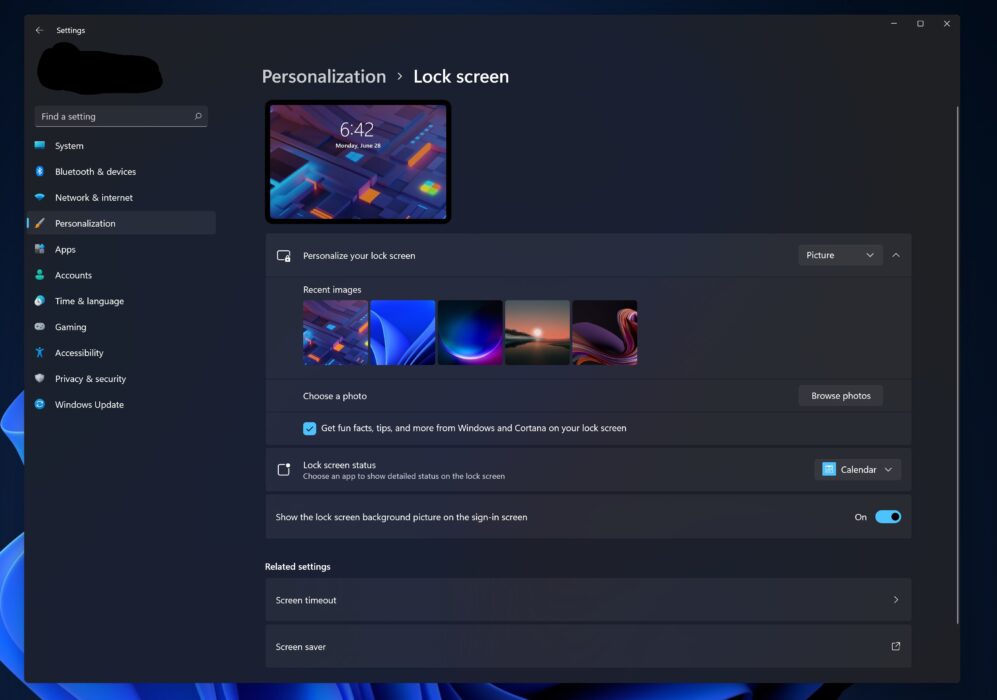
Task: Click the back arrow next to Settings
Action: 40,30
